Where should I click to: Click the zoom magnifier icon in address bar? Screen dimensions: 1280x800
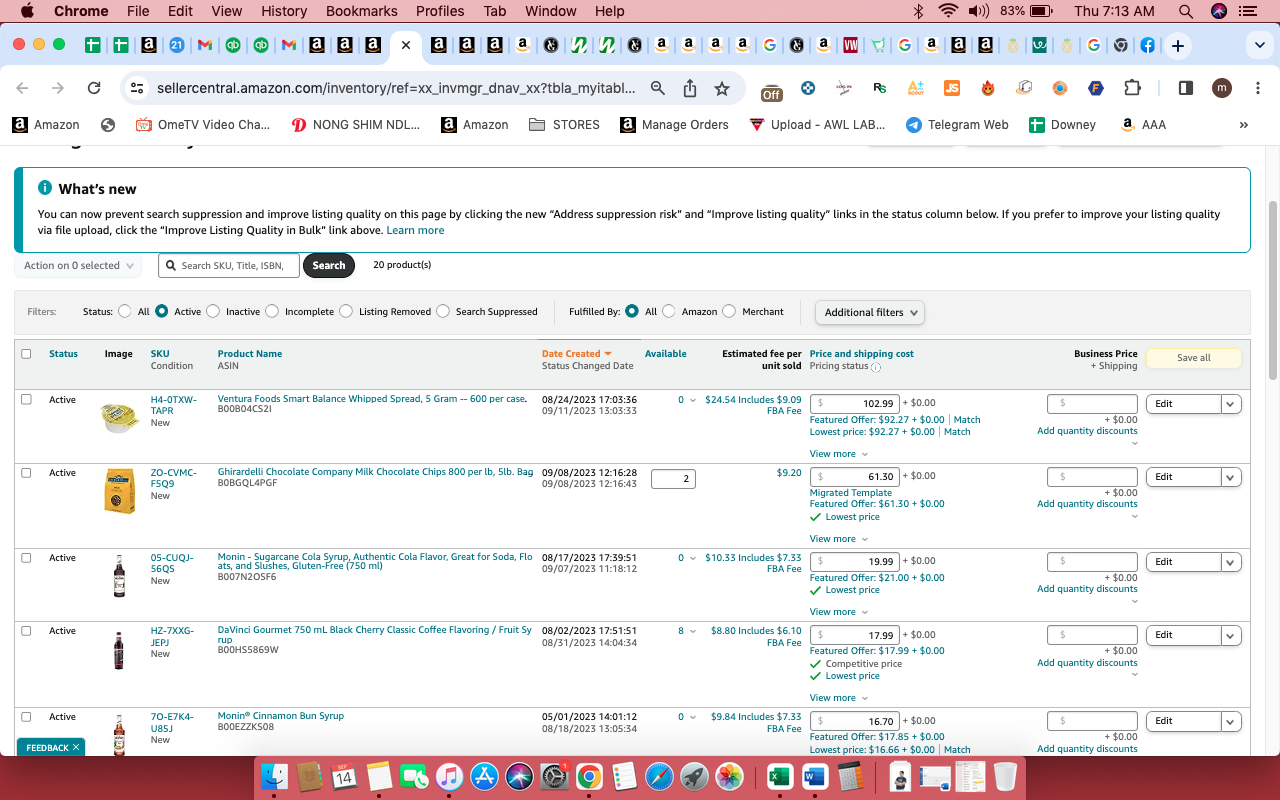pyautogui.click(x=658, y=88)
